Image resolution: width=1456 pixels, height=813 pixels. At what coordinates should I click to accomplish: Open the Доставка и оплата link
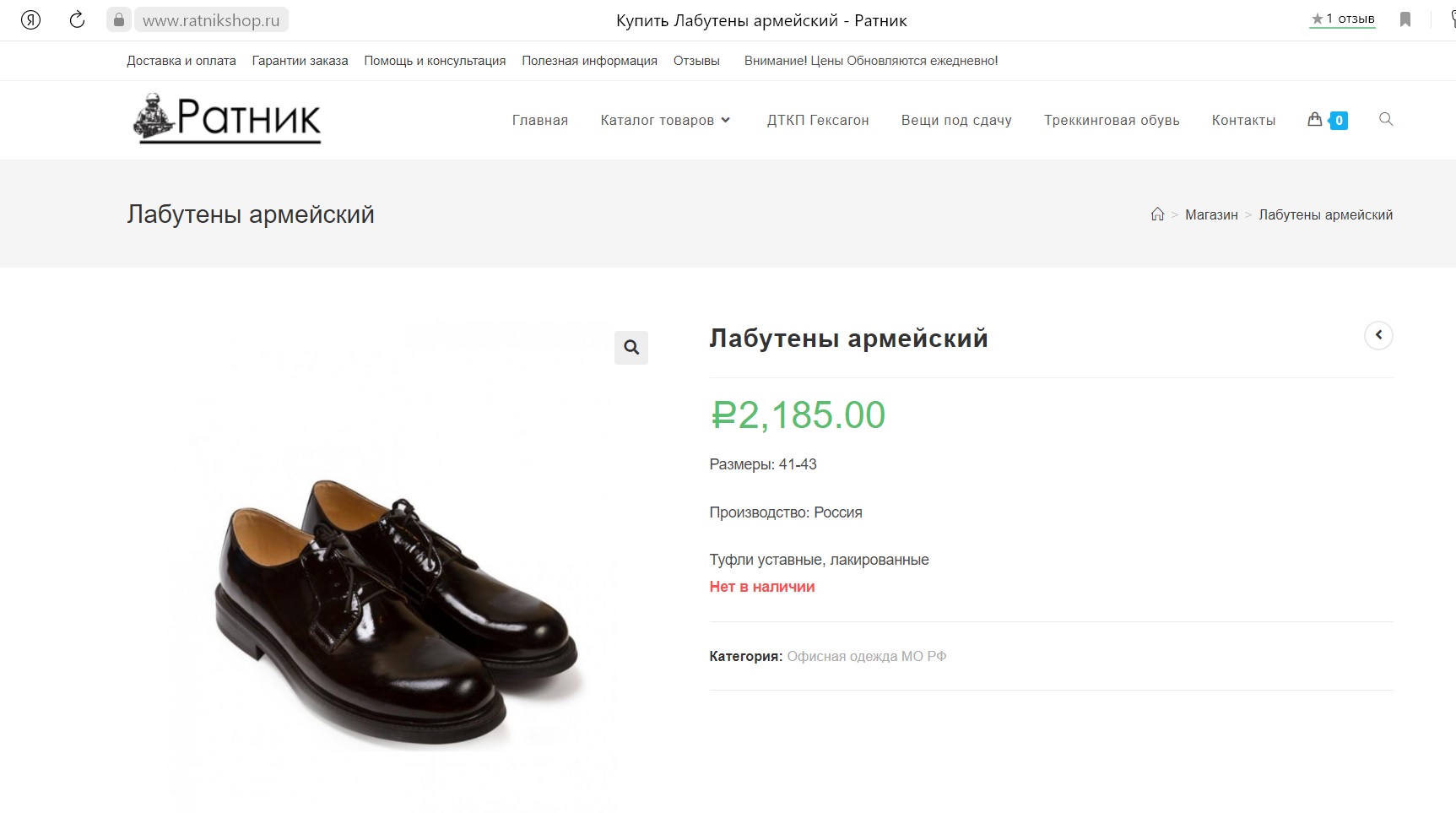181,61
